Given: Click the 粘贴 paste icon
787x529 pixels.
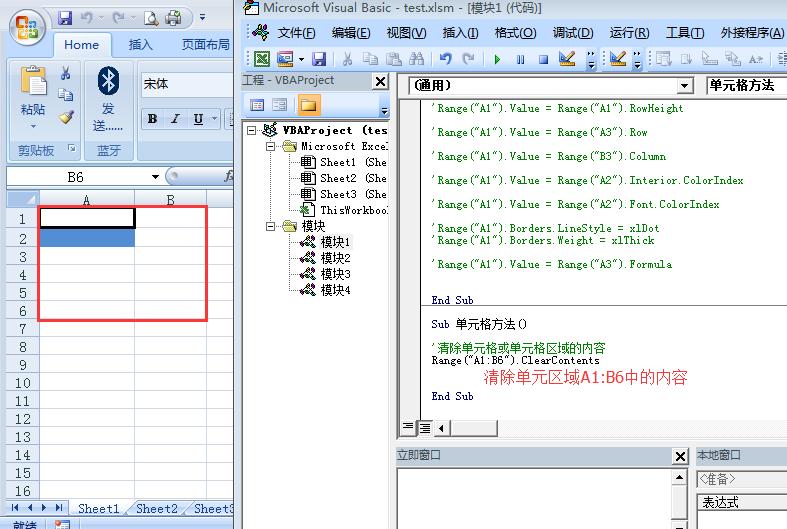Looking at the screenshot, I should point(33,82).
